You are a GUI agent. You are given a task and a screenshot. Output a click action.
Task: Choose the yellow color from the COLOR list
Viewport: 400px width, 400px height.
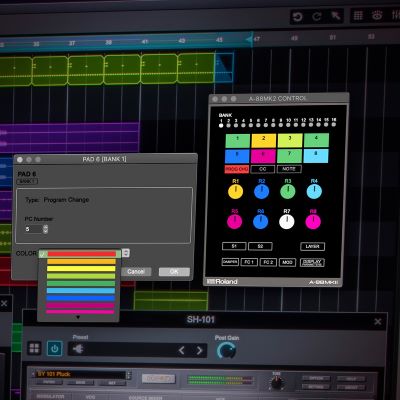tap(81, 269)
